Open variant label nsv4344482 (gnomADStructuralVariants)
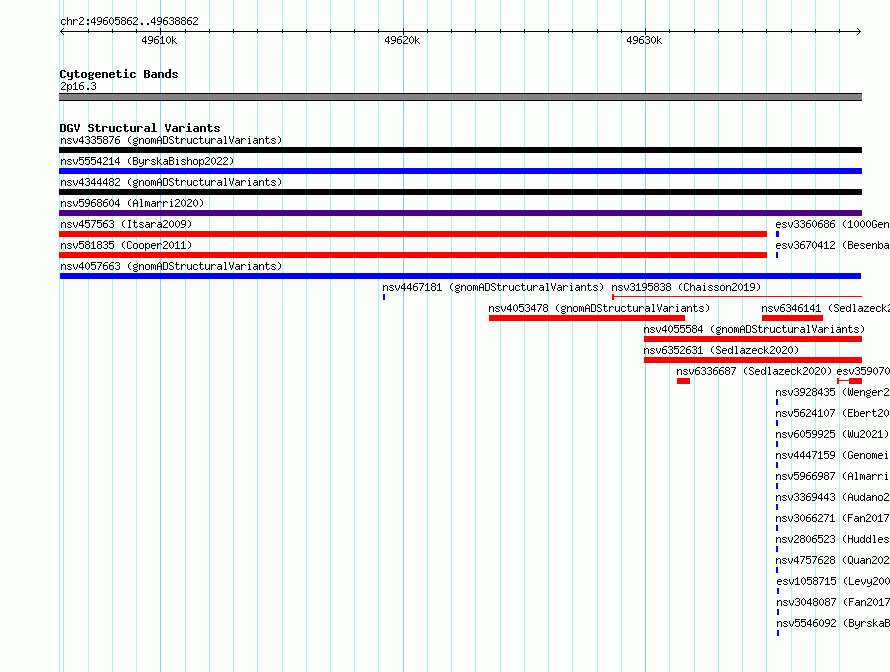 click(171, 182)
